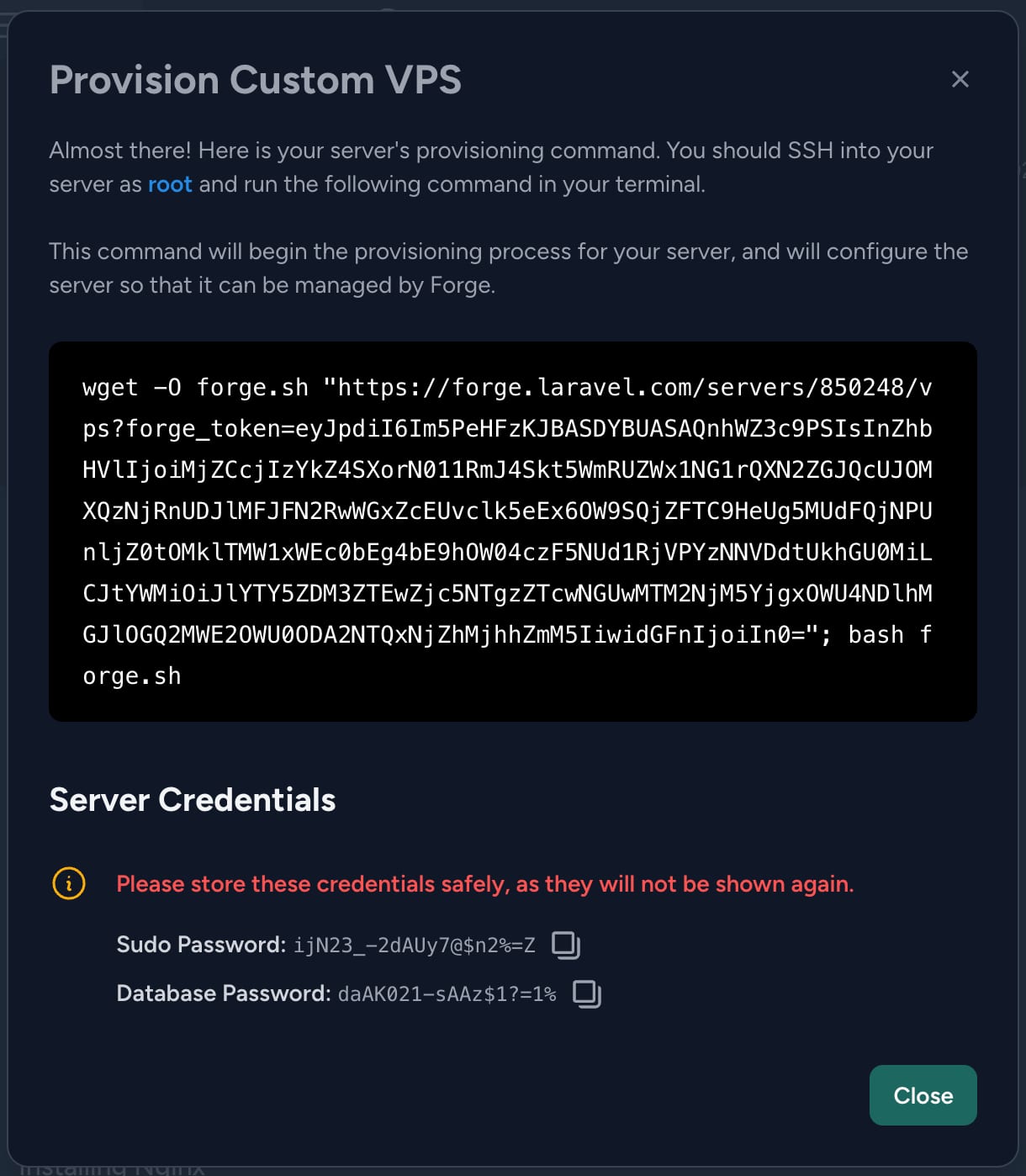Image resolution: width=1026 pixels, height=1176 pixels.
Task: Click the "Server Credentials" heading
Action: [193, 799]
